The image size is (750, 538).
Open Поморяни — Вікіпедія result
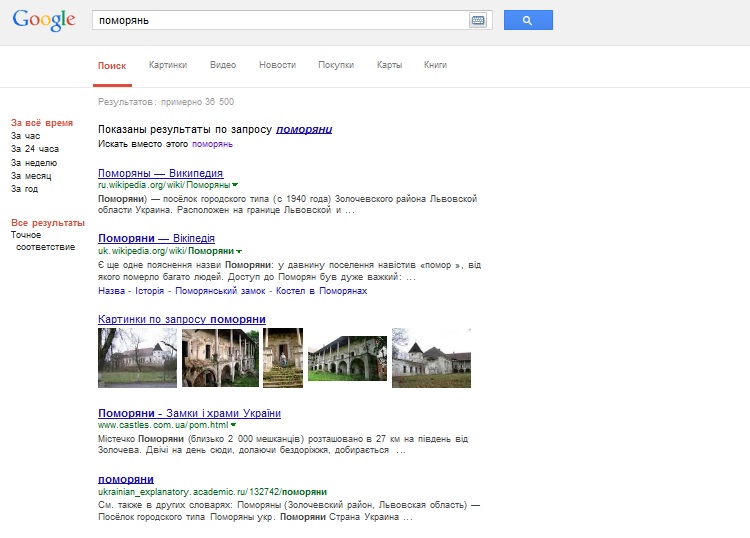[156, 238]
